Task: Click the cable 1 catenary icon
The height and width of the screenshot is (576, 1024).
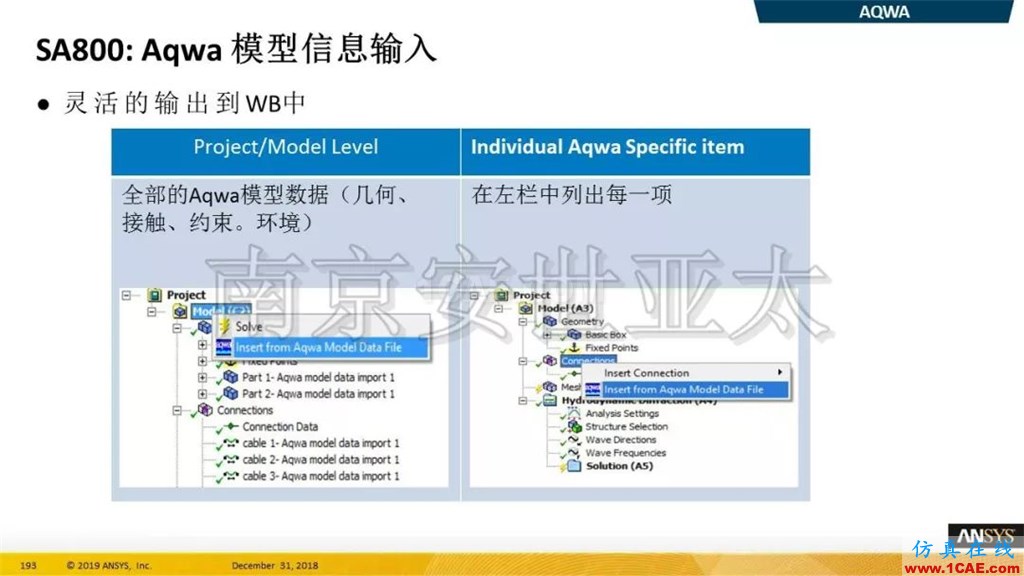Action: click(231, 443)
